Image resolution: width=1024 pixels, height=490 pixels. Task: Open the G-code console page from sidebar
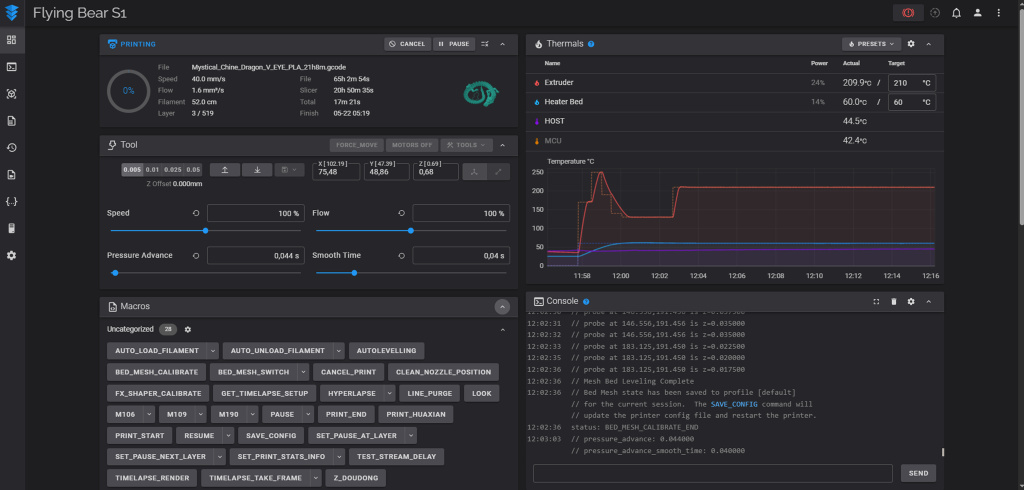pos(11,67)
